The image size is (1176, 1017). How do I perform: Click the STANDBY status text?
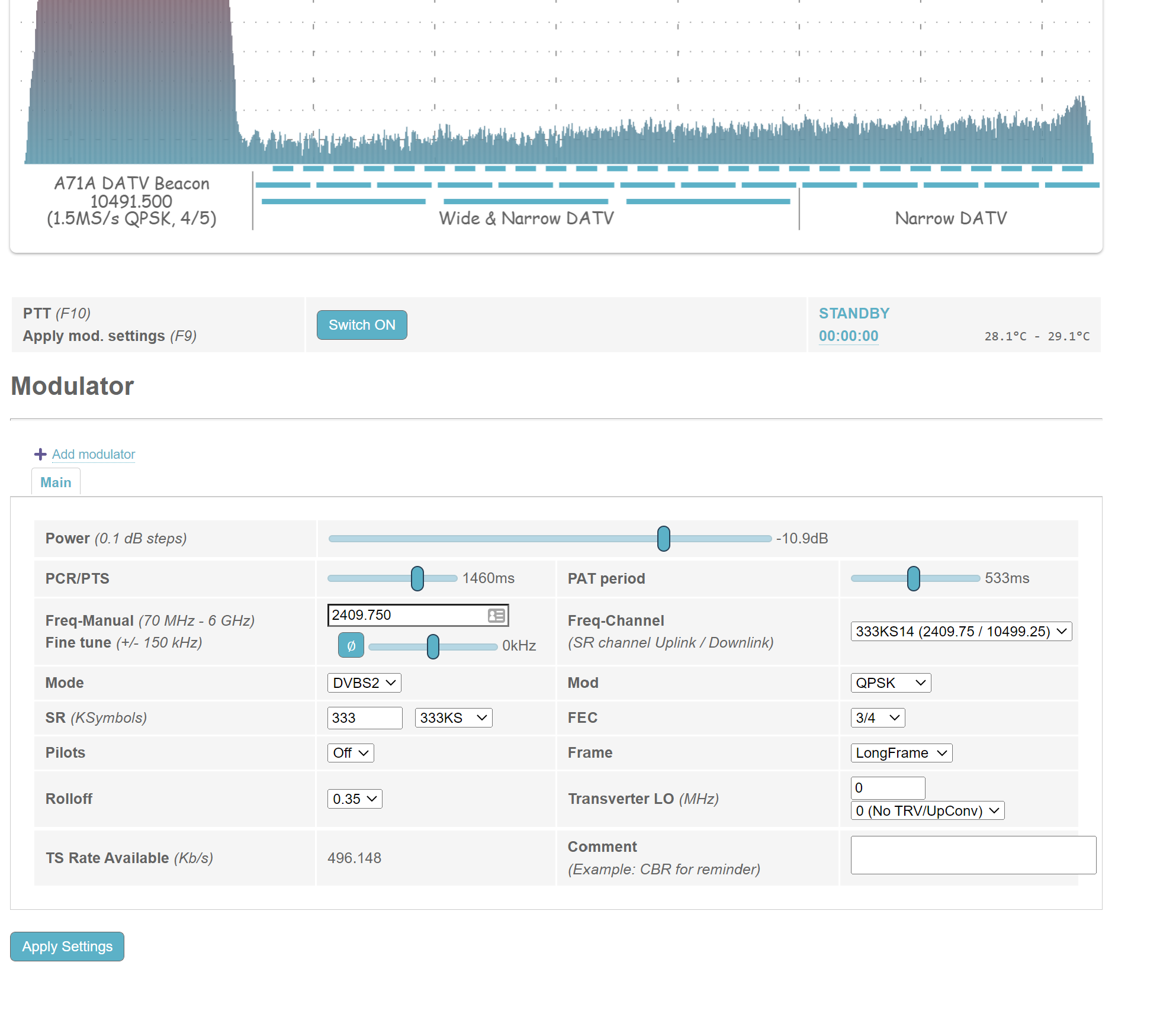(854, 314)
